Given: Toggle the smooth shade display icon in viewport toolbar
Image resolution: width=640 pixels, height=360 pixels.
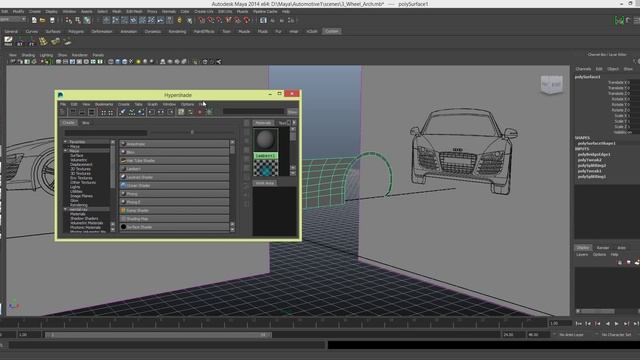Looking at the screenshot, I should click(118, 62).
